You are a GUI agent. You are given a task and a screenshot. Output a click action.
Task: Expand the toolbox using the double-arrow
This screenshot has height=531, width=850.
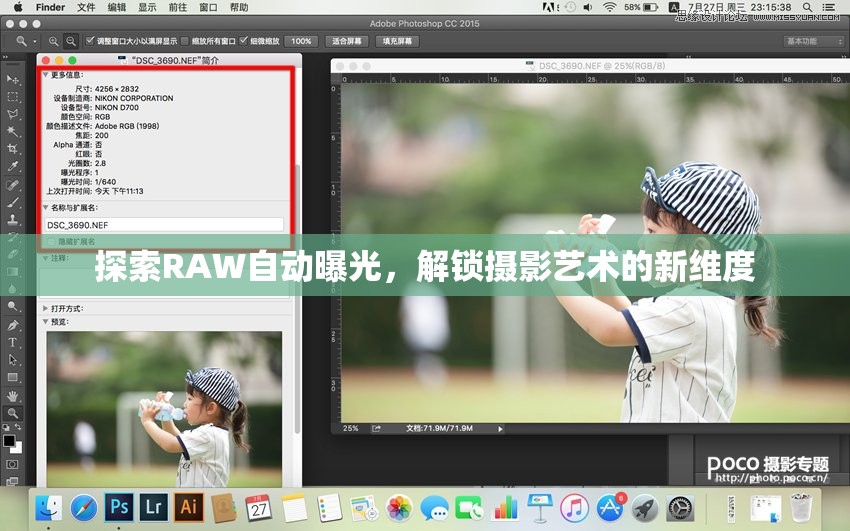tap(6, 56)
